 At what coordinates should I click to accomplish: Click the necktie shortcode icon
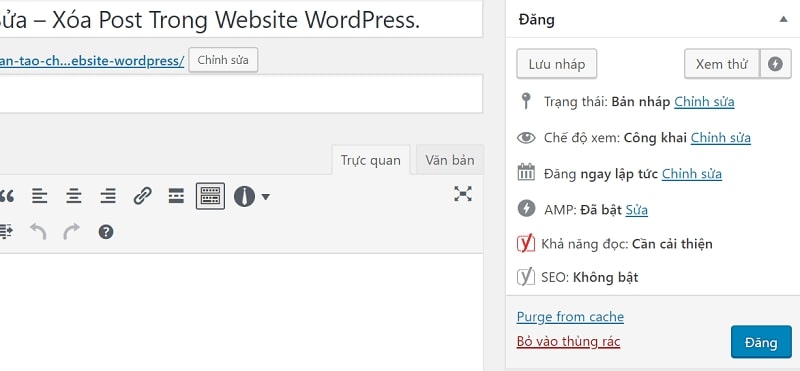[x=244, y=196]
